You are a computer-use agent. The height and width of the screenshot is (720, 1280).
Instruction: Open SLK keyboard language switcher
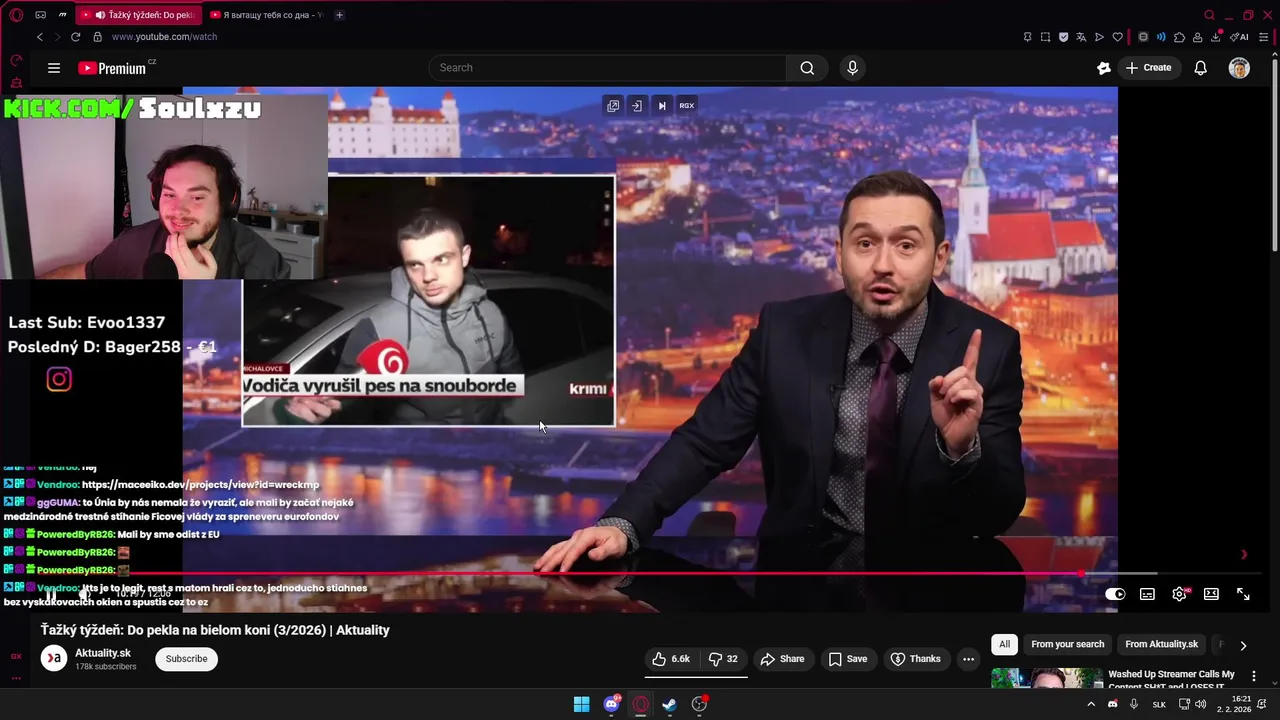point(1159,704)
